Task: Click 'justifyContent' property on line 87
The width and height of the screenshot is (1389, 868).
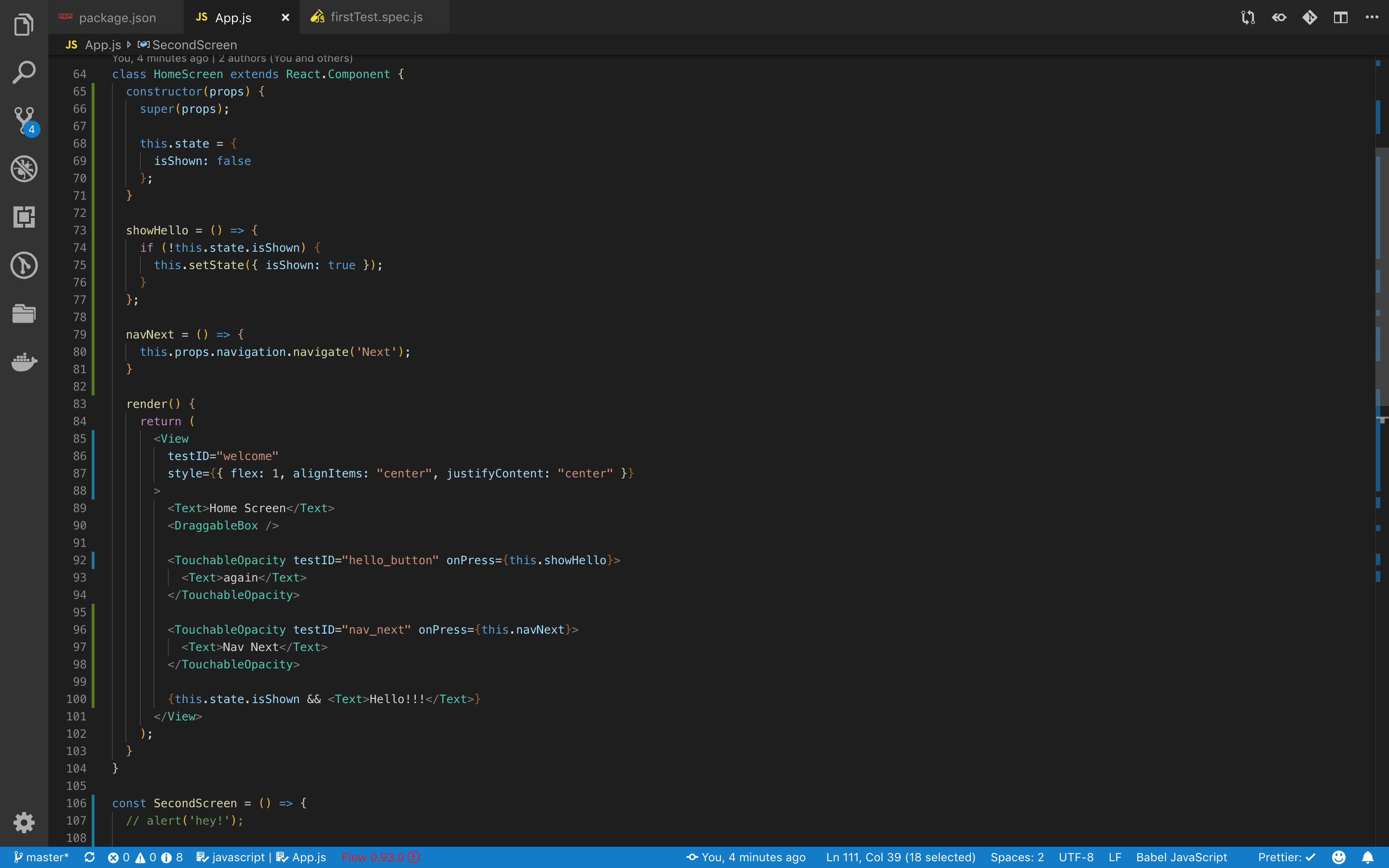Action: point(495,473)
